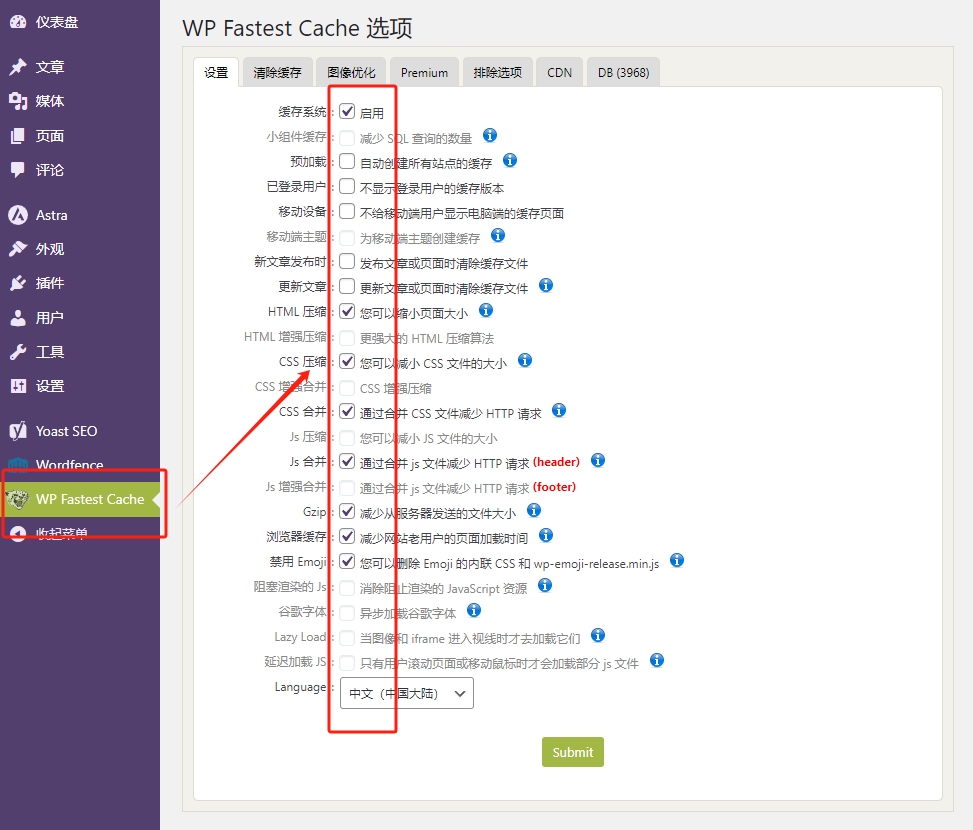973x830 pixels.
Task: Click info icon next to CSS 文件的大小
Action: click(x=524, y=360)
